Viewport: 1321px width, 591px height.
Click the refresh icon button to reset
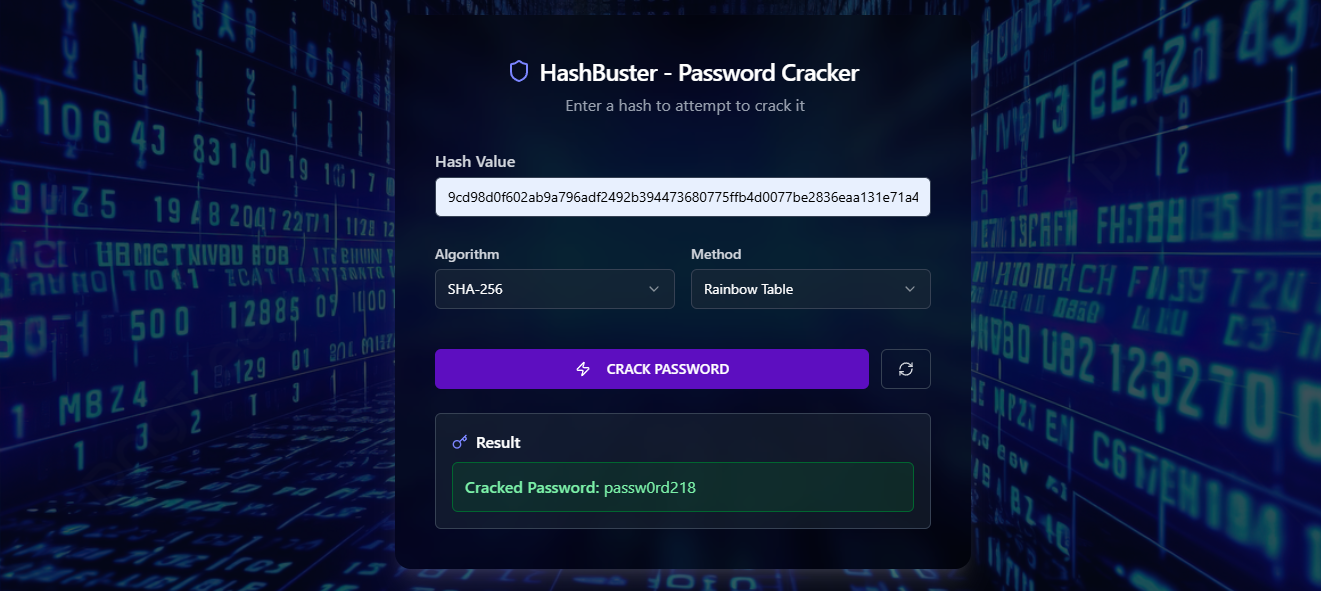906,369
